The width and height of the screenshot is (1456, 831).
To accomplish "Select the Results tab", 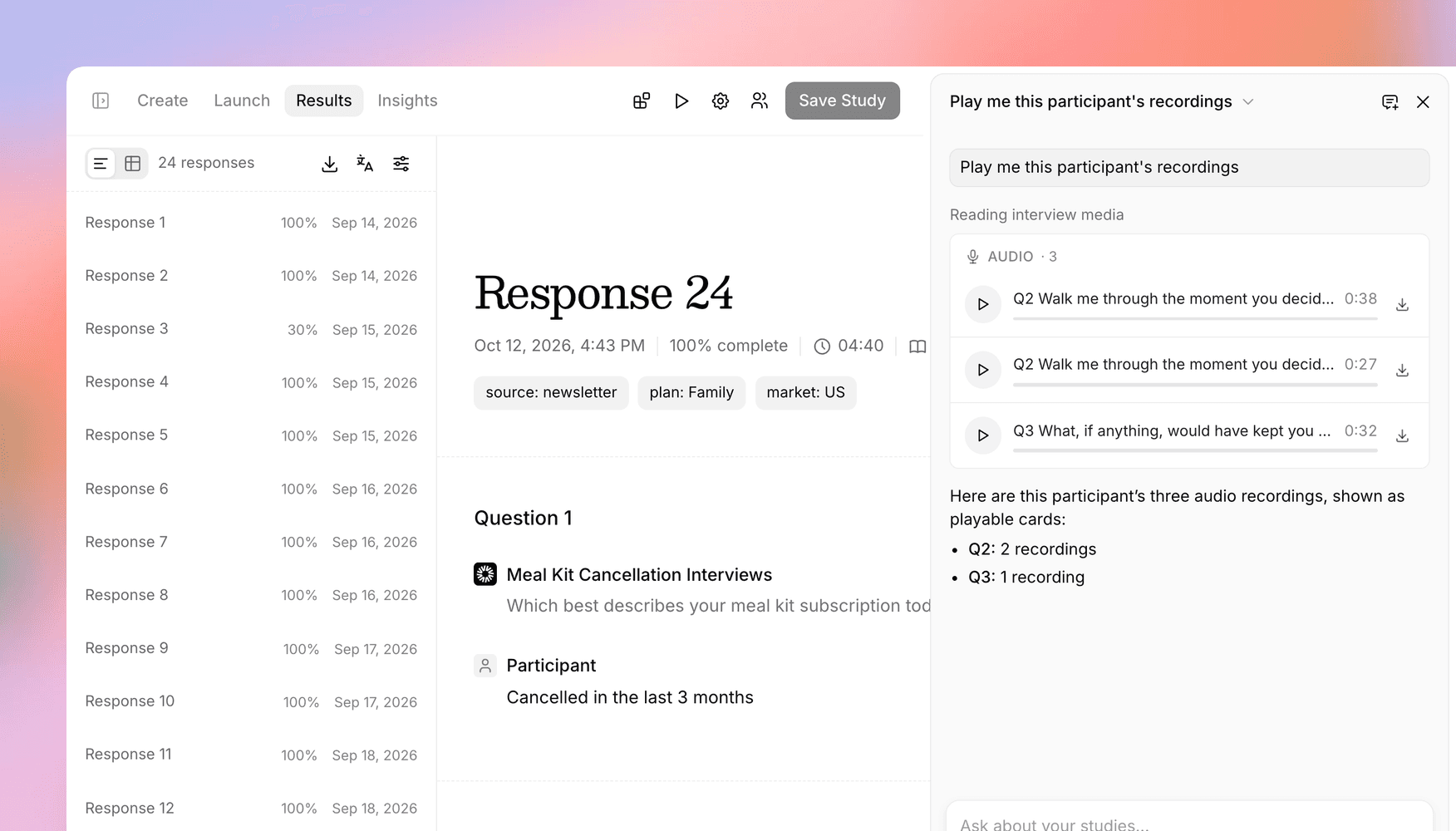I will pyautogui.click(x=324, y=101).
